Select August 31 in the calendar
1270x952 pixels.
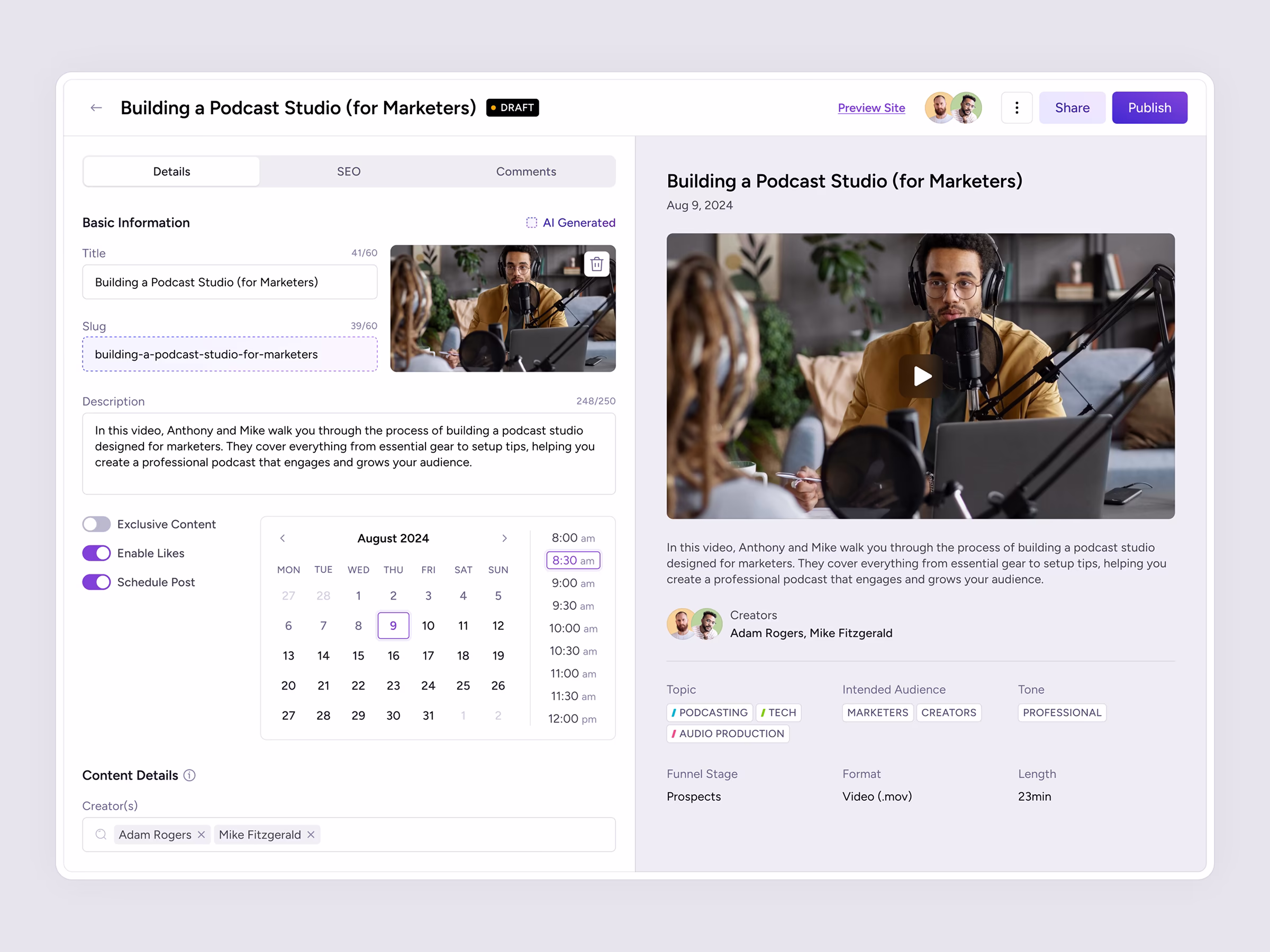pos(428,716)
